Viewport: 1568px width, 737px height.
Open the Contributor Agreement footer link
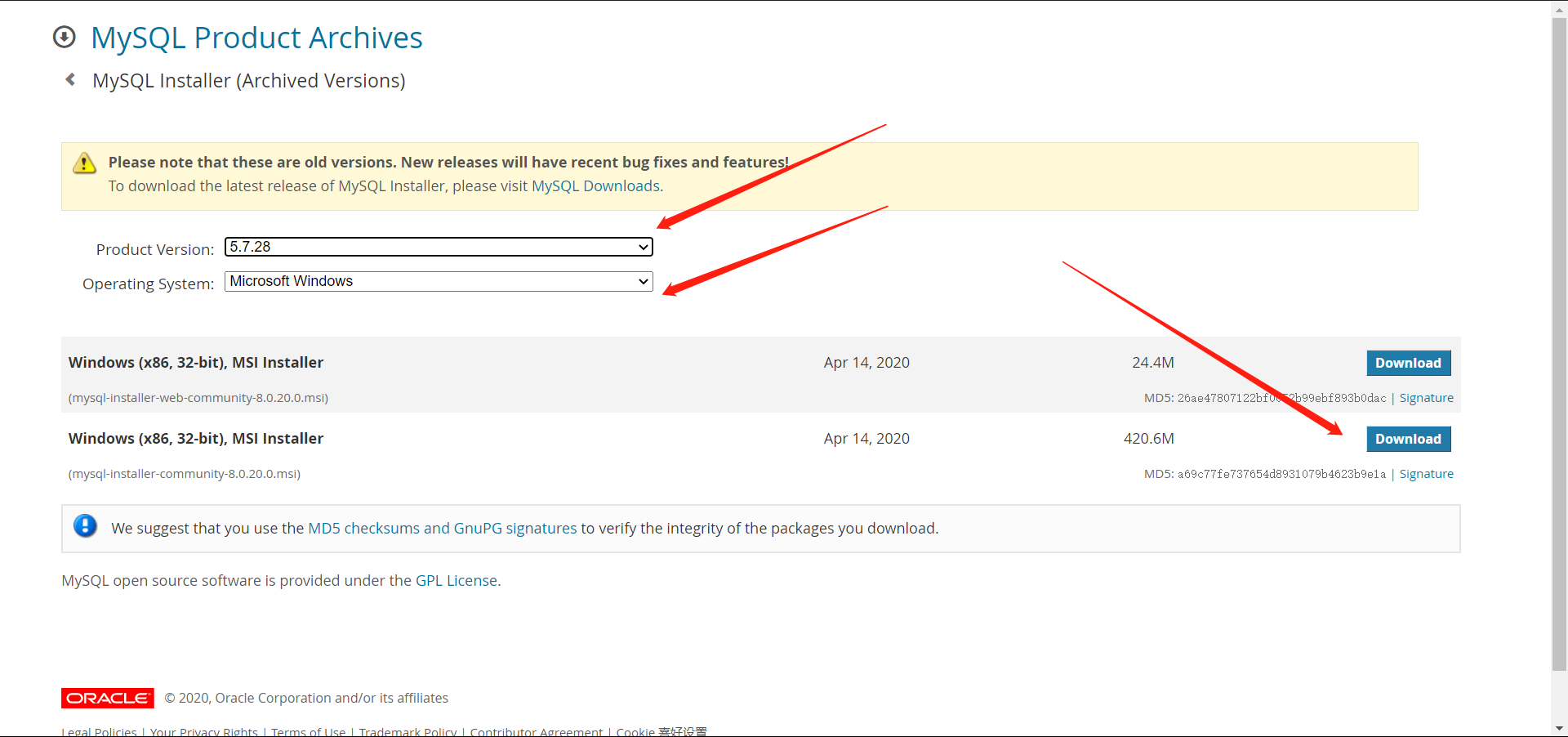point(536,731)
